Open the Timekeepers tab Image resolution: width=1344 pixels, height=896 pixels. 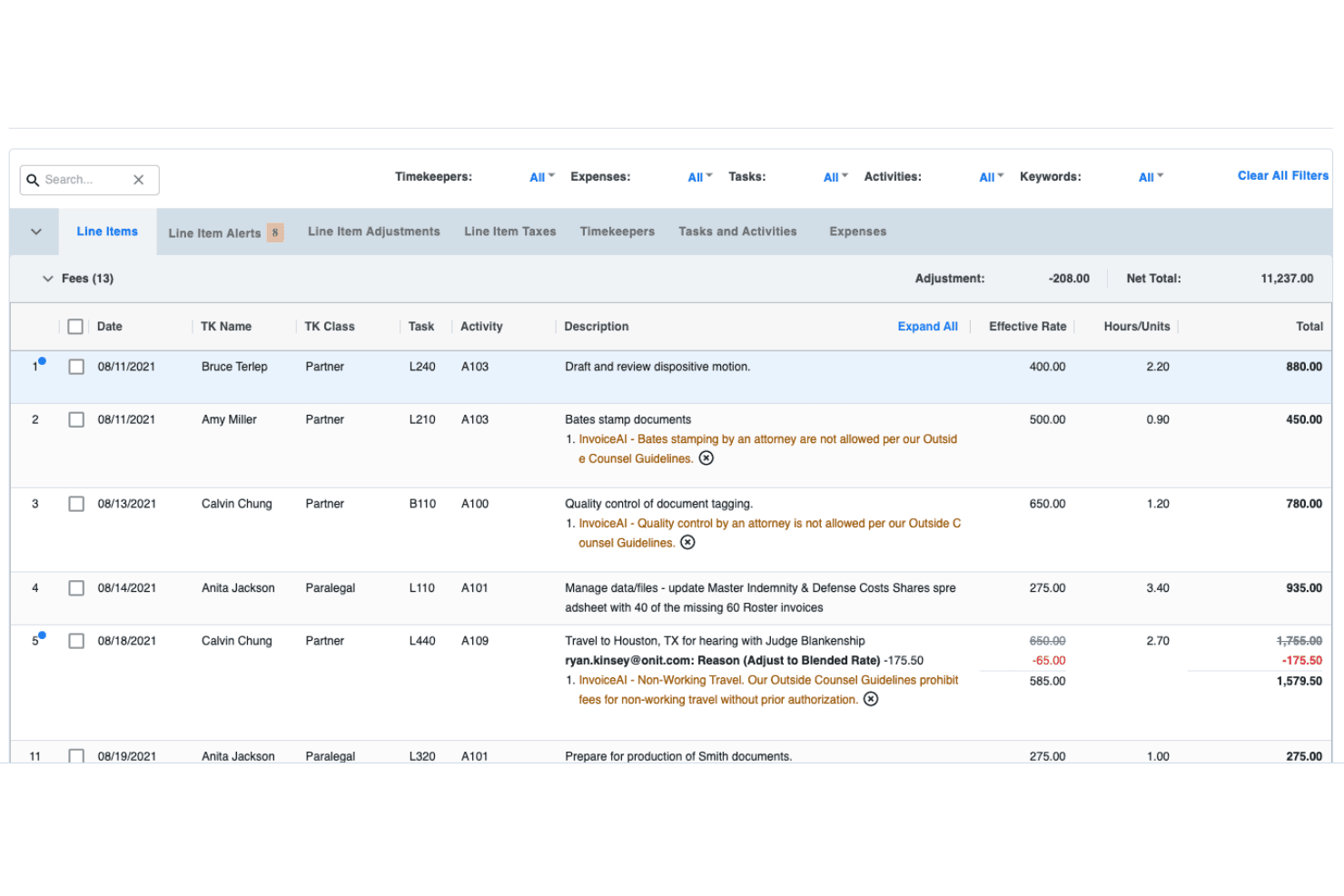pyautogui.click(x=618, y=231)
